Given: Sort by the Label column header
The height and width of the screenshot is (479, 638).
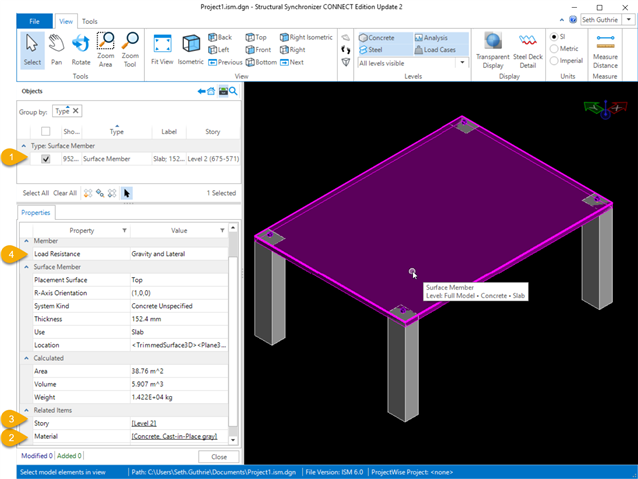Looking at the screenshot, I should (169, 131).
